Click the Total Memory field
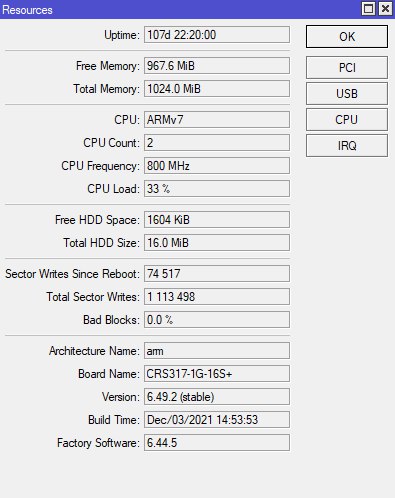This screenshot has width=395, height=498. pyautogui.click(x=217, y=89)
